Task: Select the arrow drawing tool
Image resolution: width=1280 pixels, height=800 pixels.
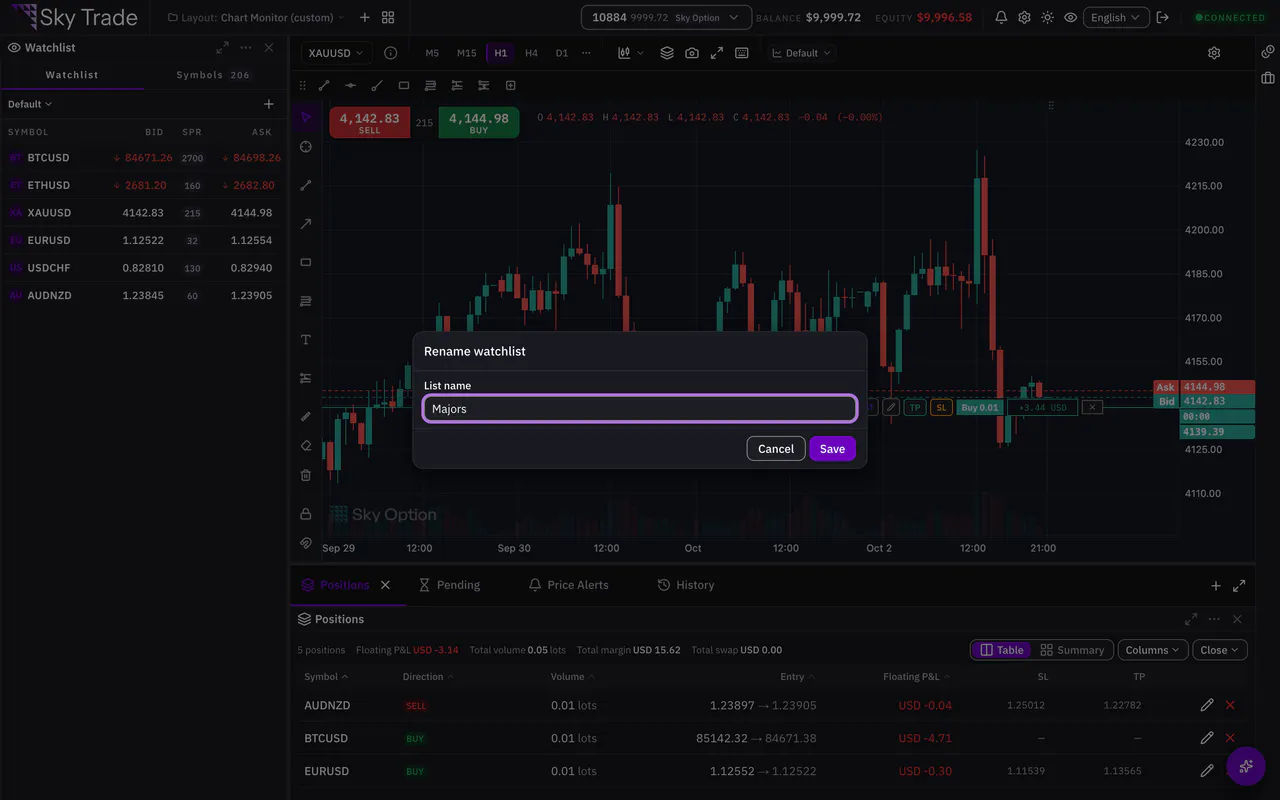Action: pyautogui.click(x=306, y=224)
